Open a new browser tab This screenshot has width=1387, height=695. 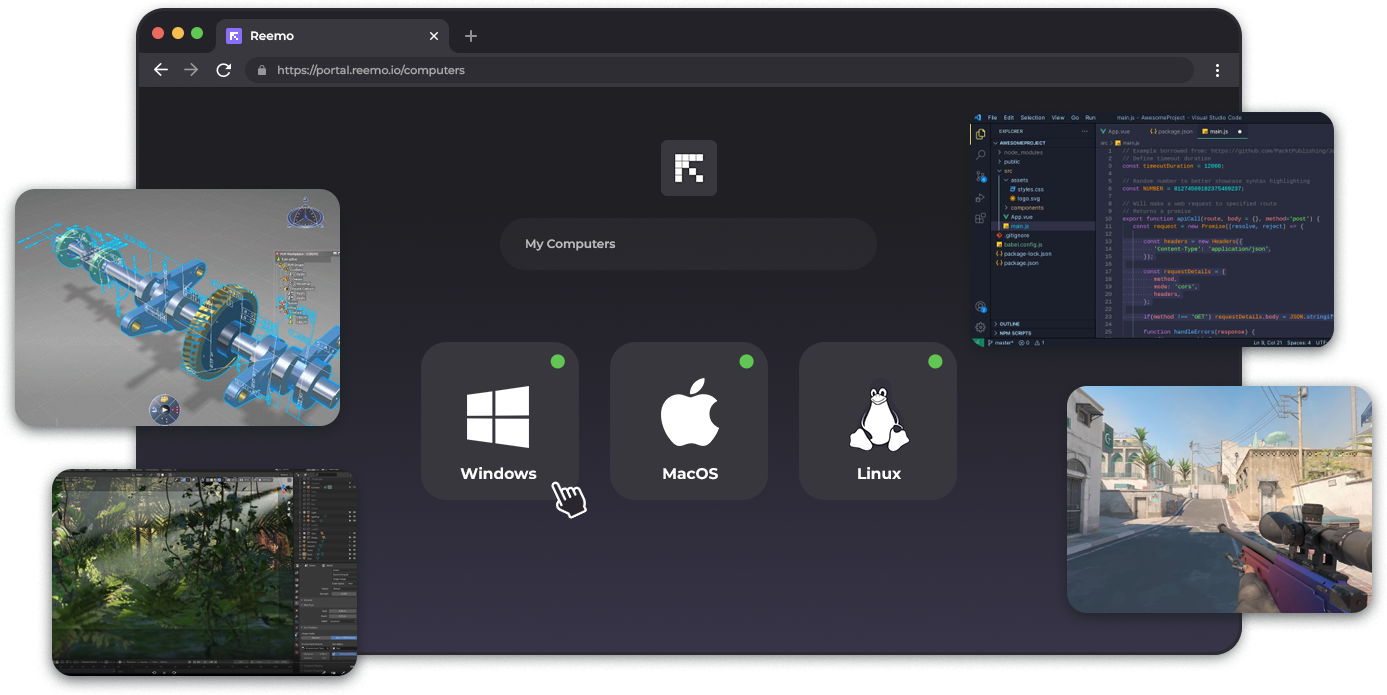coord(471,36)
